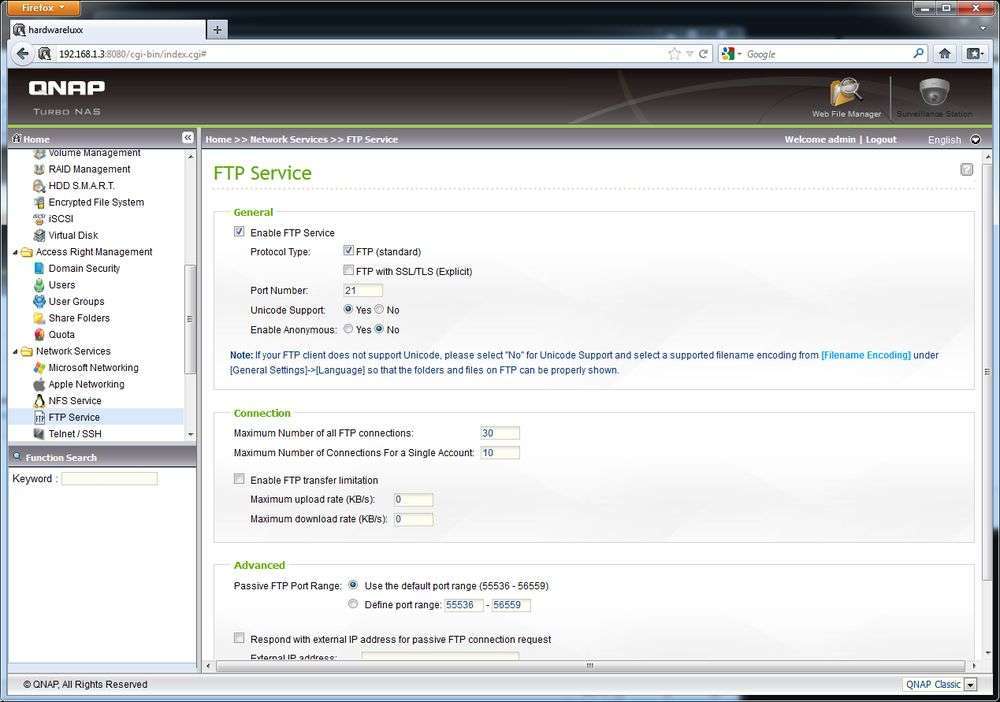Click the help icon beside FTP Service title
This screenshot has height=702, width=1000.
967,170
